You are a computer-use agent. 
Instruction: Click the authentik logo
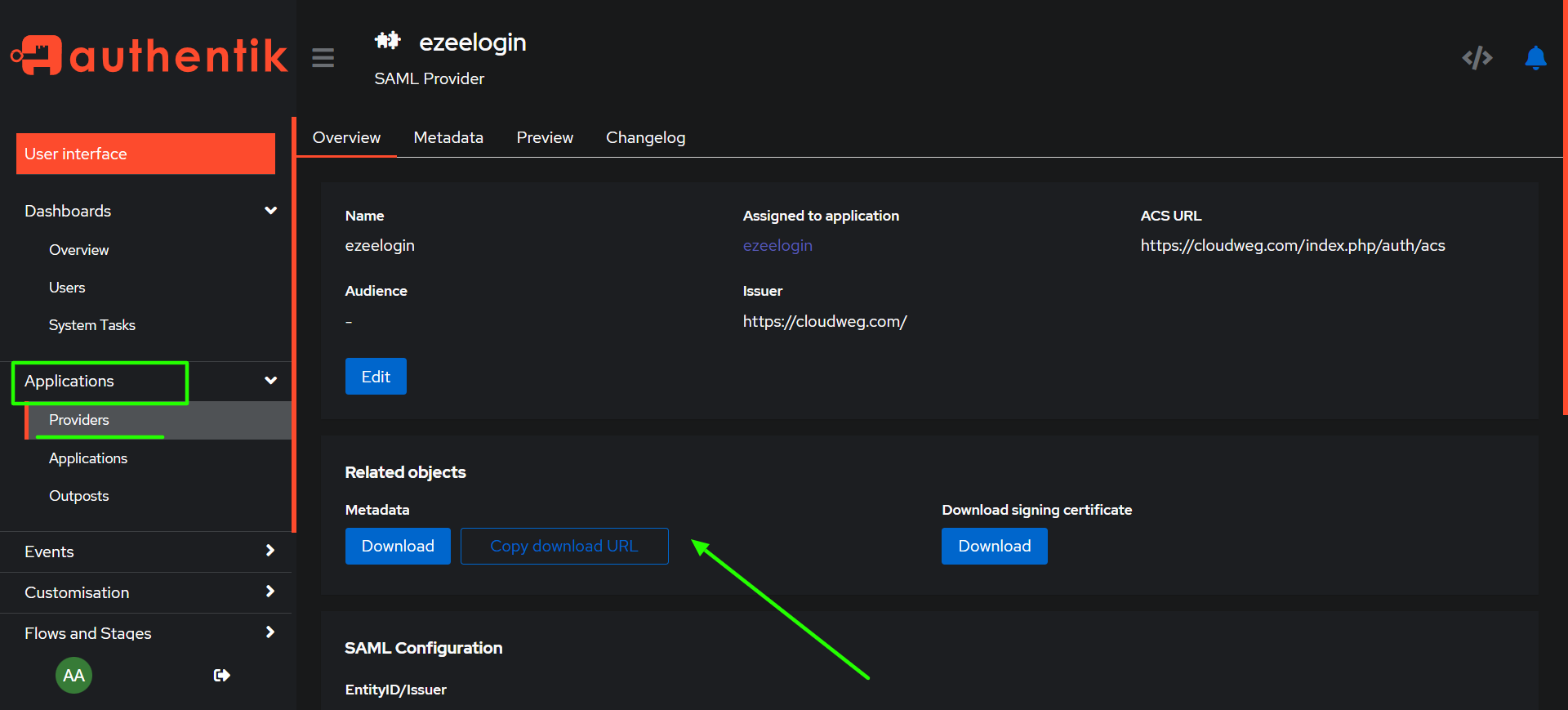tap(149, 56)
